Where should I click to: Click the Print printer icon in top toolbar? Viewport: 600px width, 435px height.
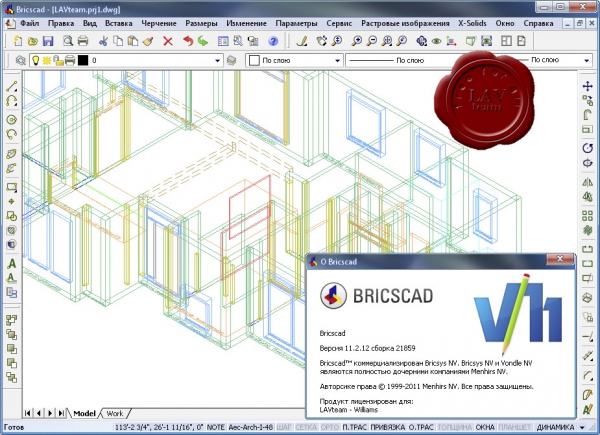coord(83,41)
